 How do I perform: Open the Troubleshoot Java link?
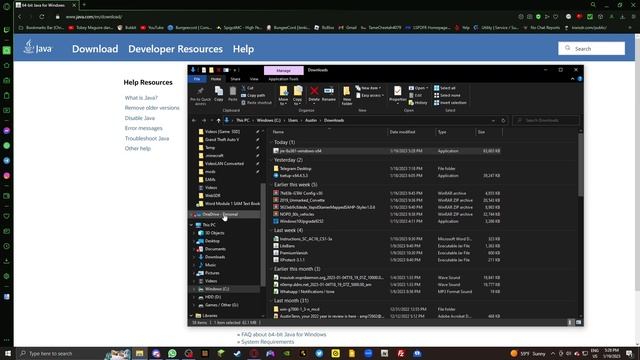(x=147, y=138)
